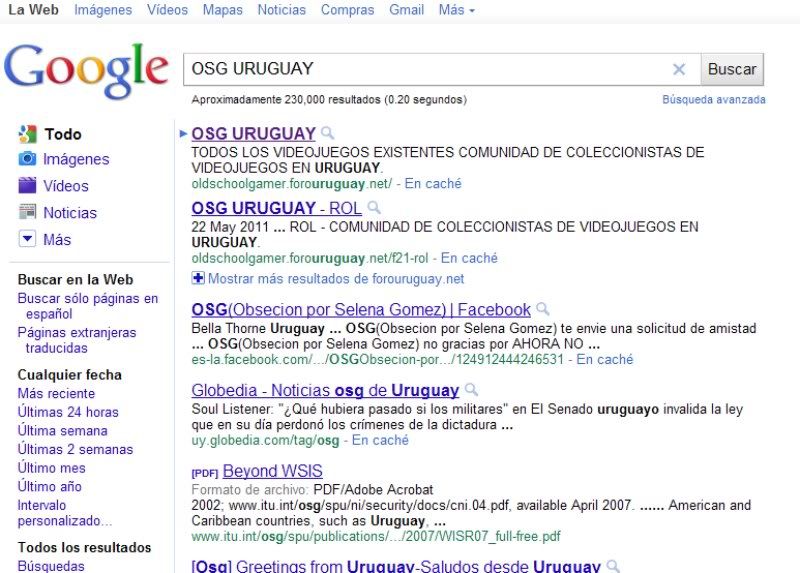Click plus icon for more forouruguay.net results
The image size is (800, 573).
198,278
